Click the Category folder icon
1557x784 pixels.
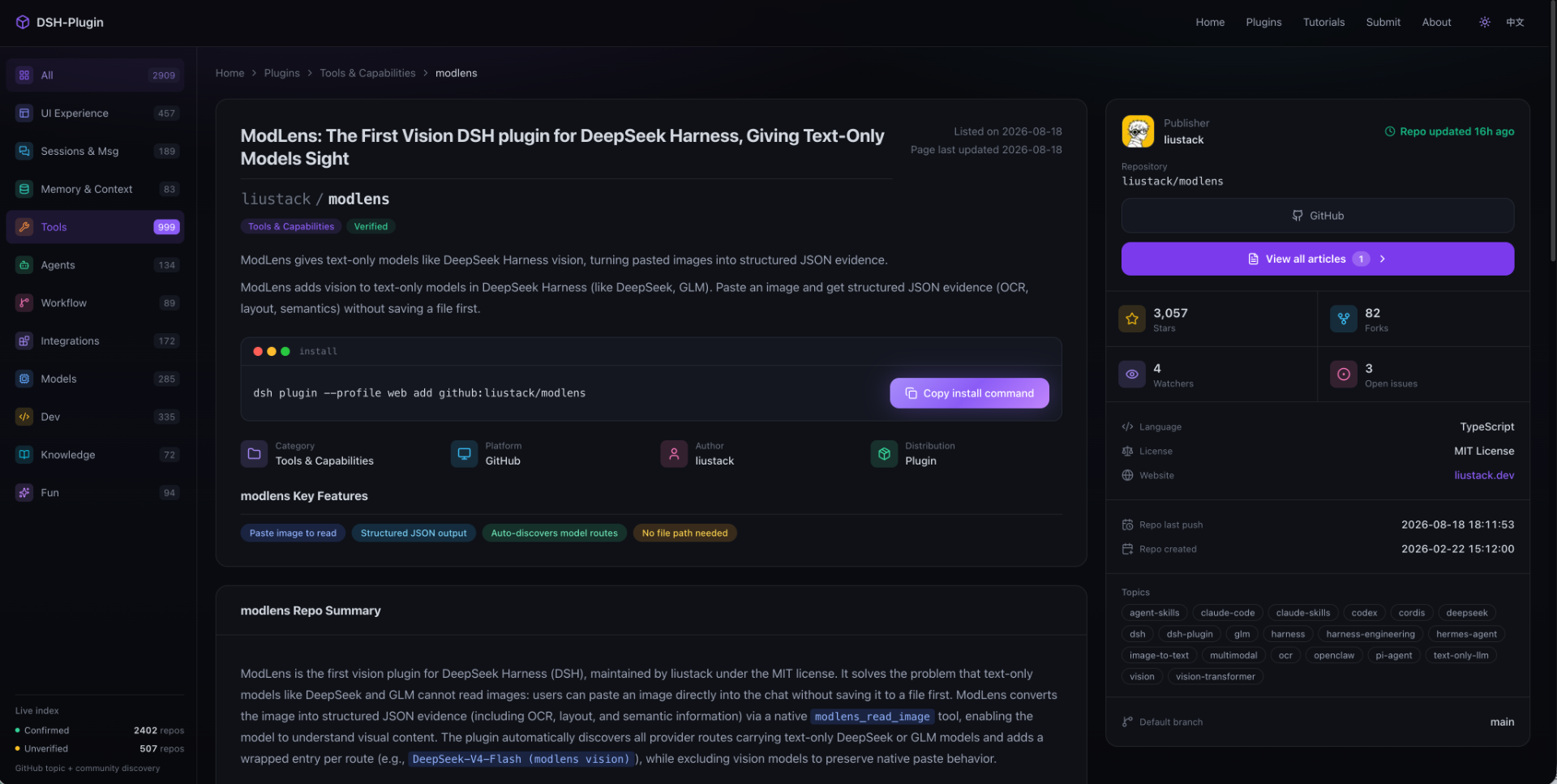click(254, 454)
